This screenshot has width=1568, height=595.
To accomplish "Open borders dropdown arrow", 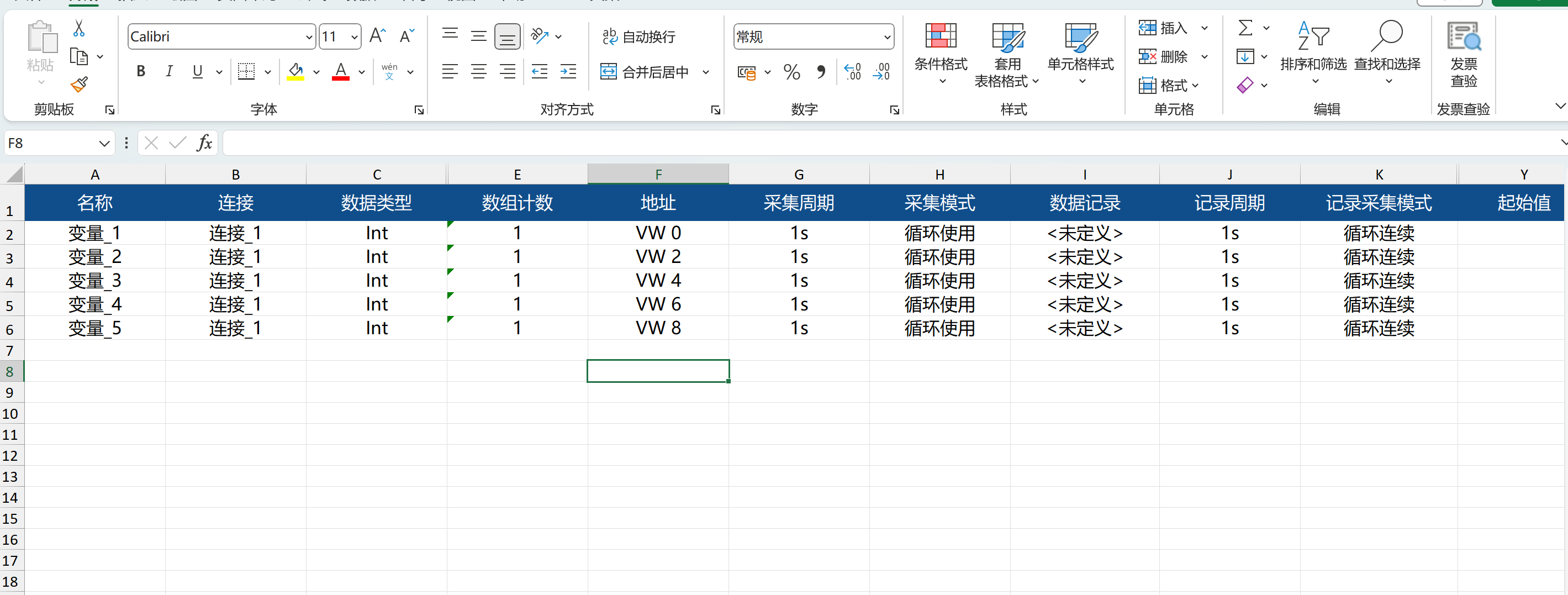I will 267,72.
